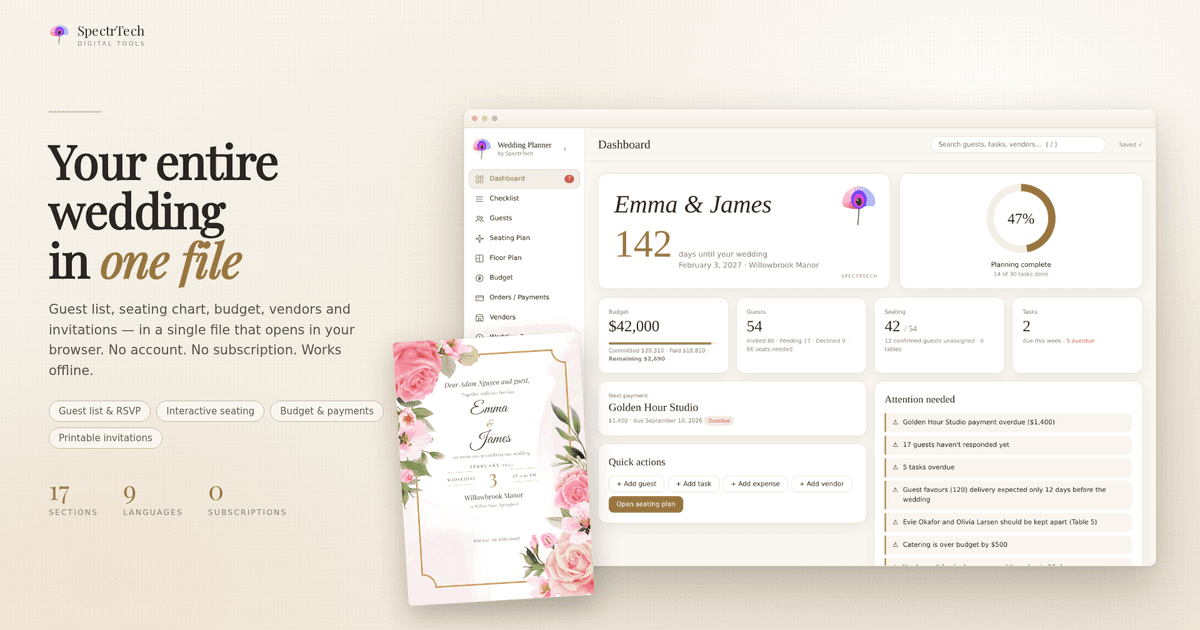Click the Guest list & RSVP pill
The height and width of the screenshot is (630, 1200).
tap(100, 411)
